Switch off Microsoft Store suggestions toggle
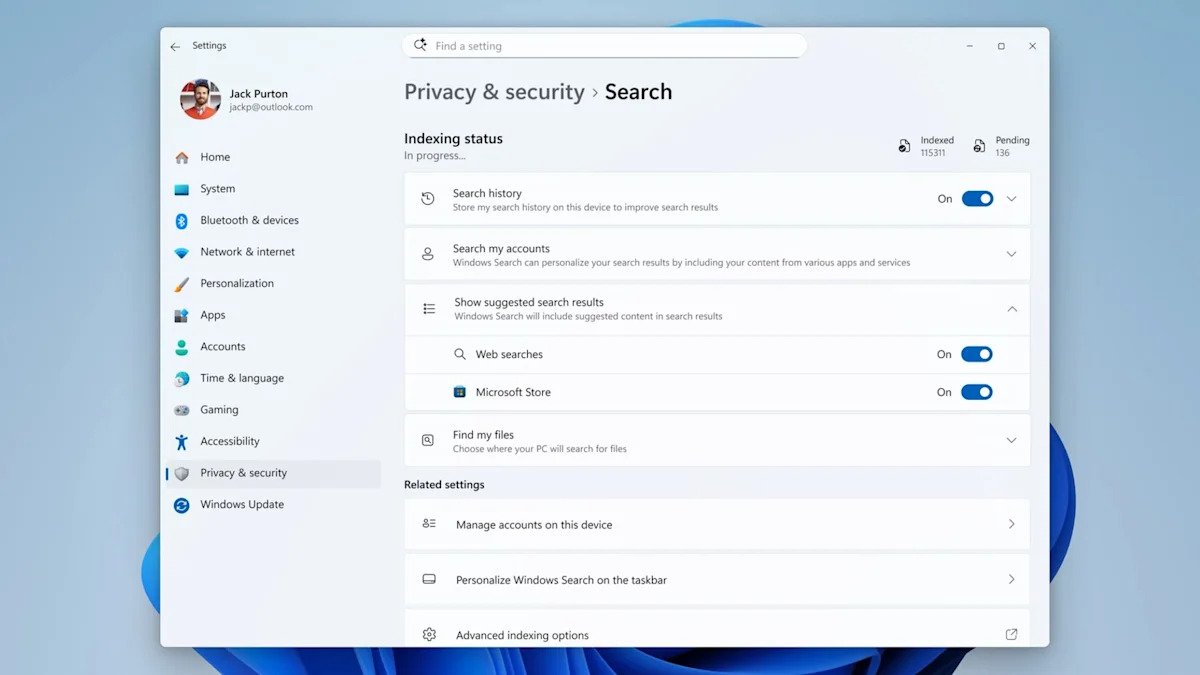The height and width of the screenshot is (675, 1200). [977, 392]
